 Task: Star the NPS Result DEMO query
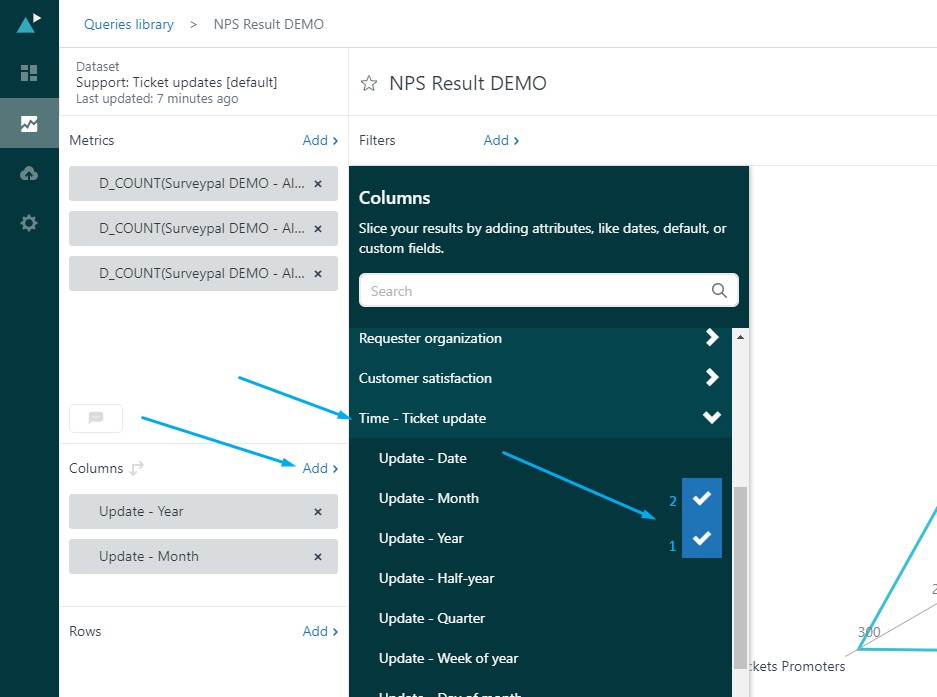pos(369,83)
